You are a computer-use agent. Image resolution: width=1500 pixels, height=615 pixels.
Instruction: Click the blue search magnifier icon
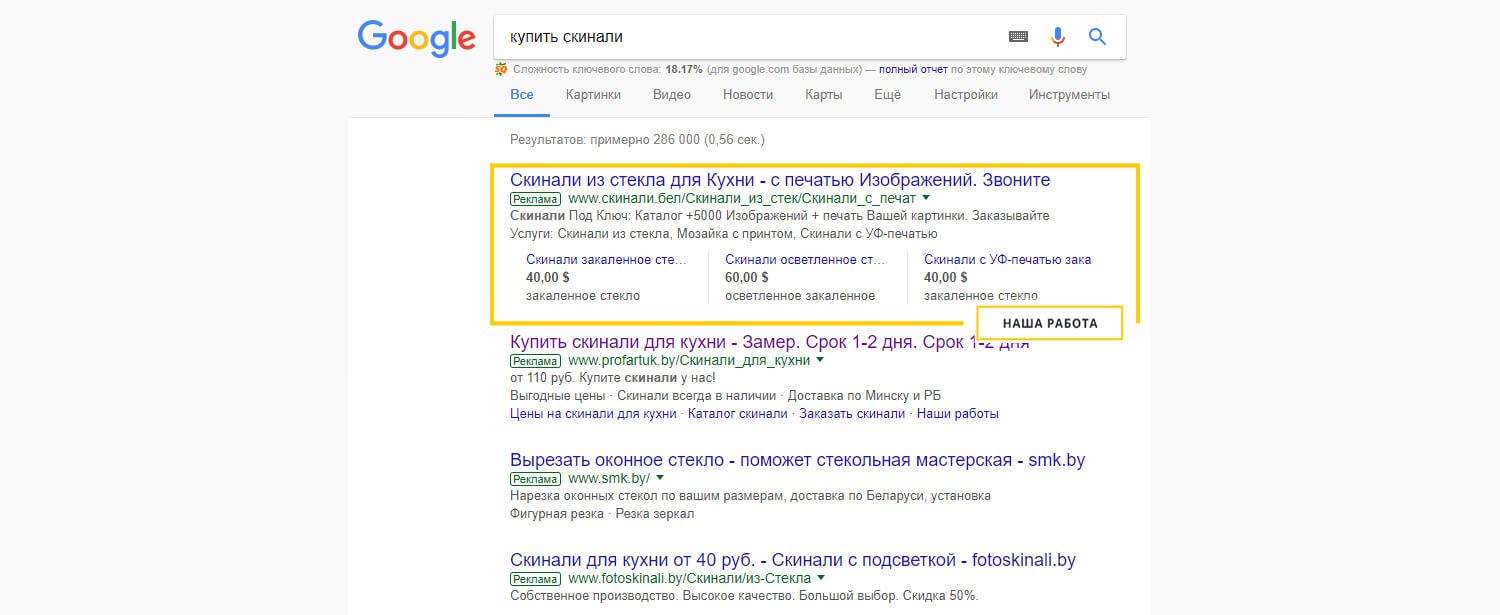click(1097, 37)
